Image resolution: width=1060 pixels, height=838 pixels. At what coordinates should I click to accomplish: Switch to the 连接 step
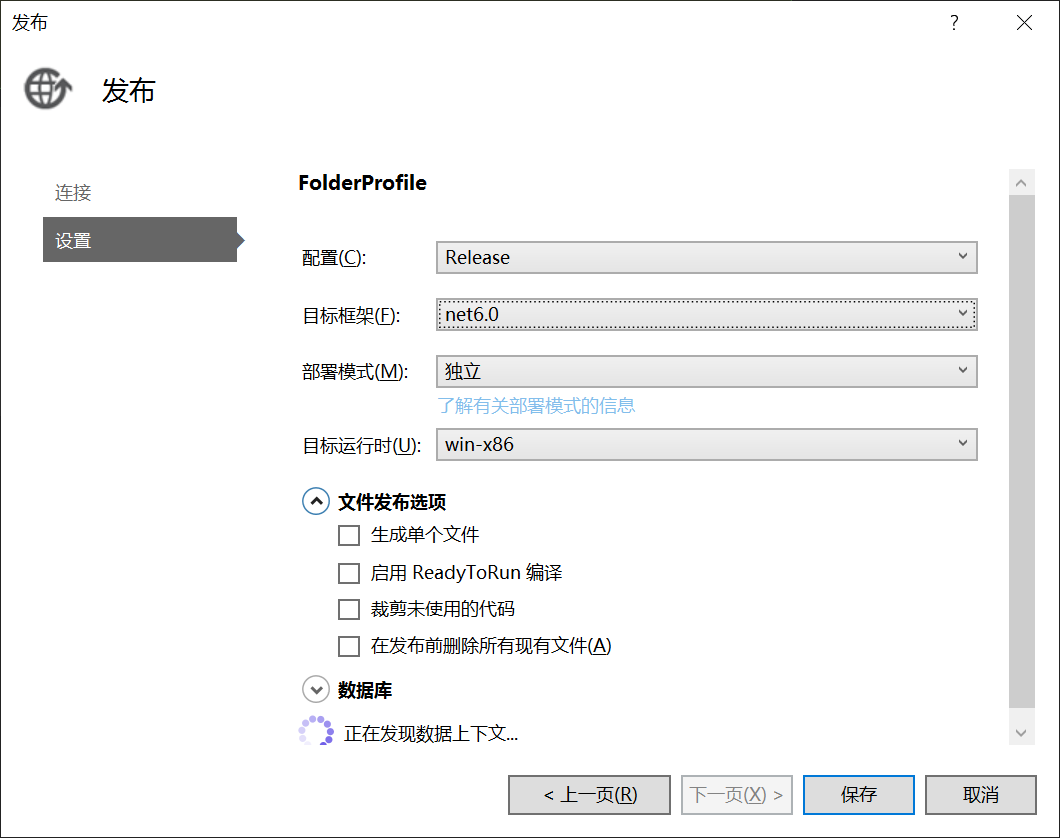(x=73, y=193)
